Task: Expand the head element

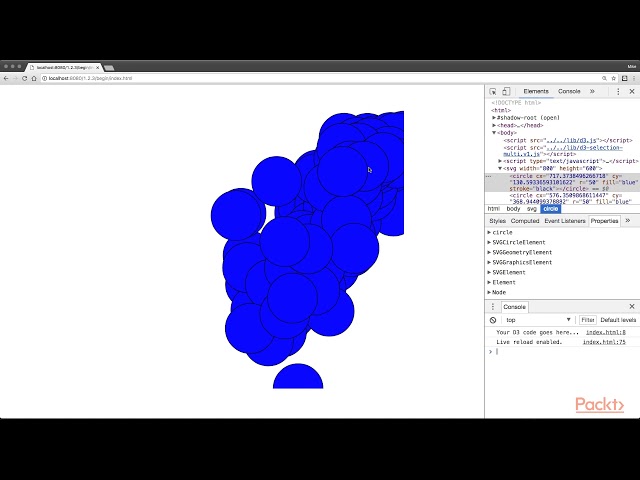Action: 494,125
